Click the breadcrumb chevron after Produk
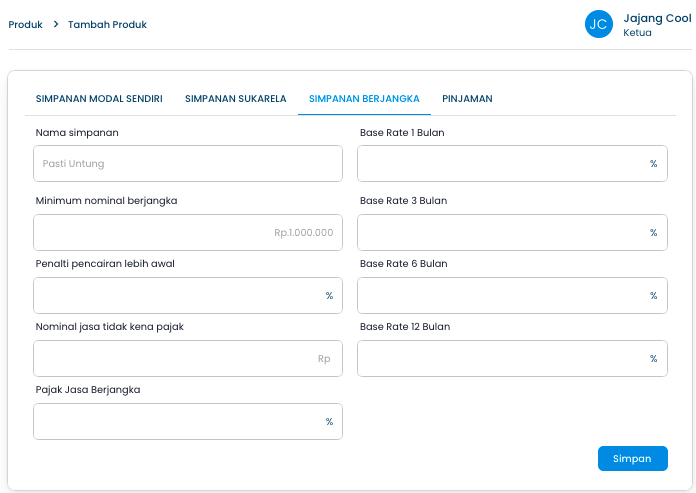The height and width of the screenshot is (493, 696). click(56, 25)
